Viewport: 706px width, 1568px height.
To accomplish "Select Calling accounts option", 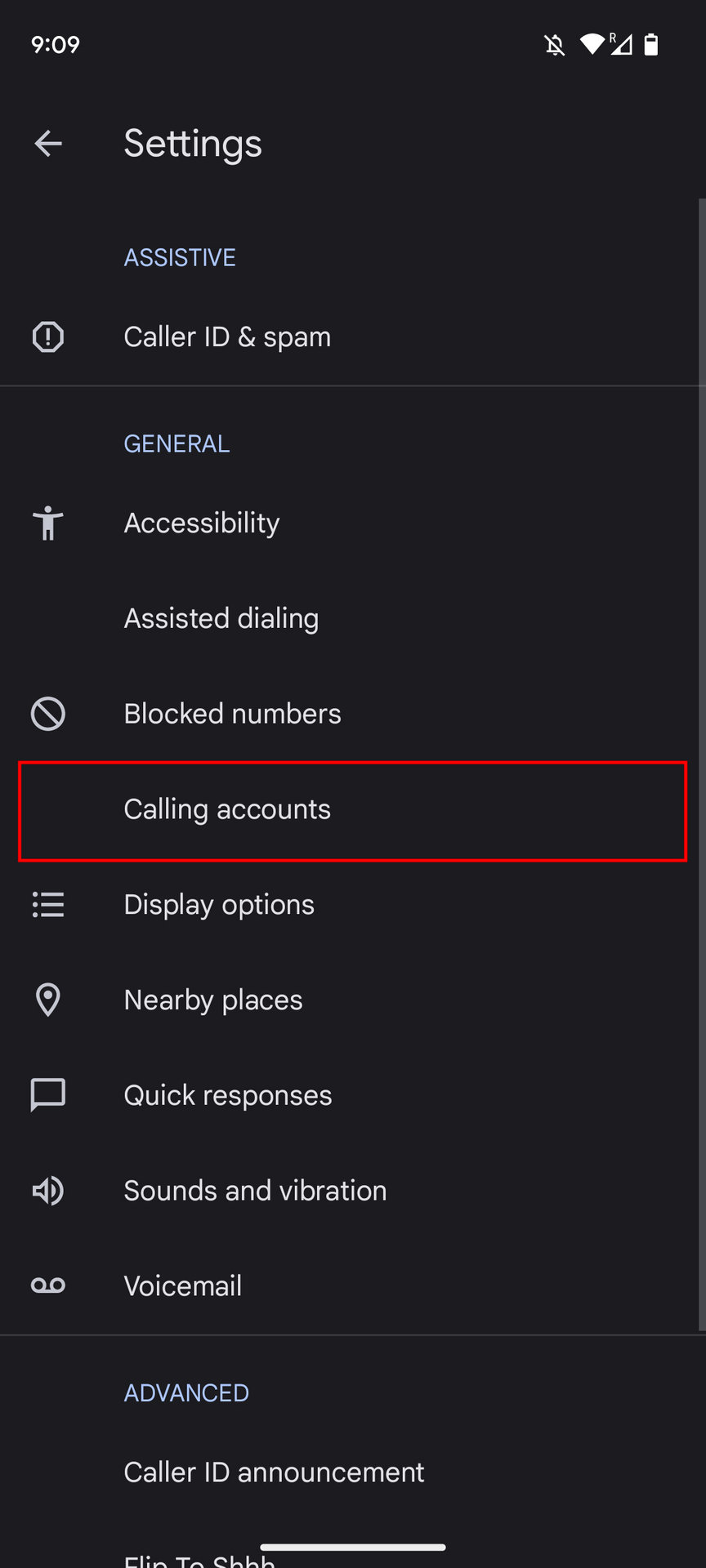I will (227, 809).
